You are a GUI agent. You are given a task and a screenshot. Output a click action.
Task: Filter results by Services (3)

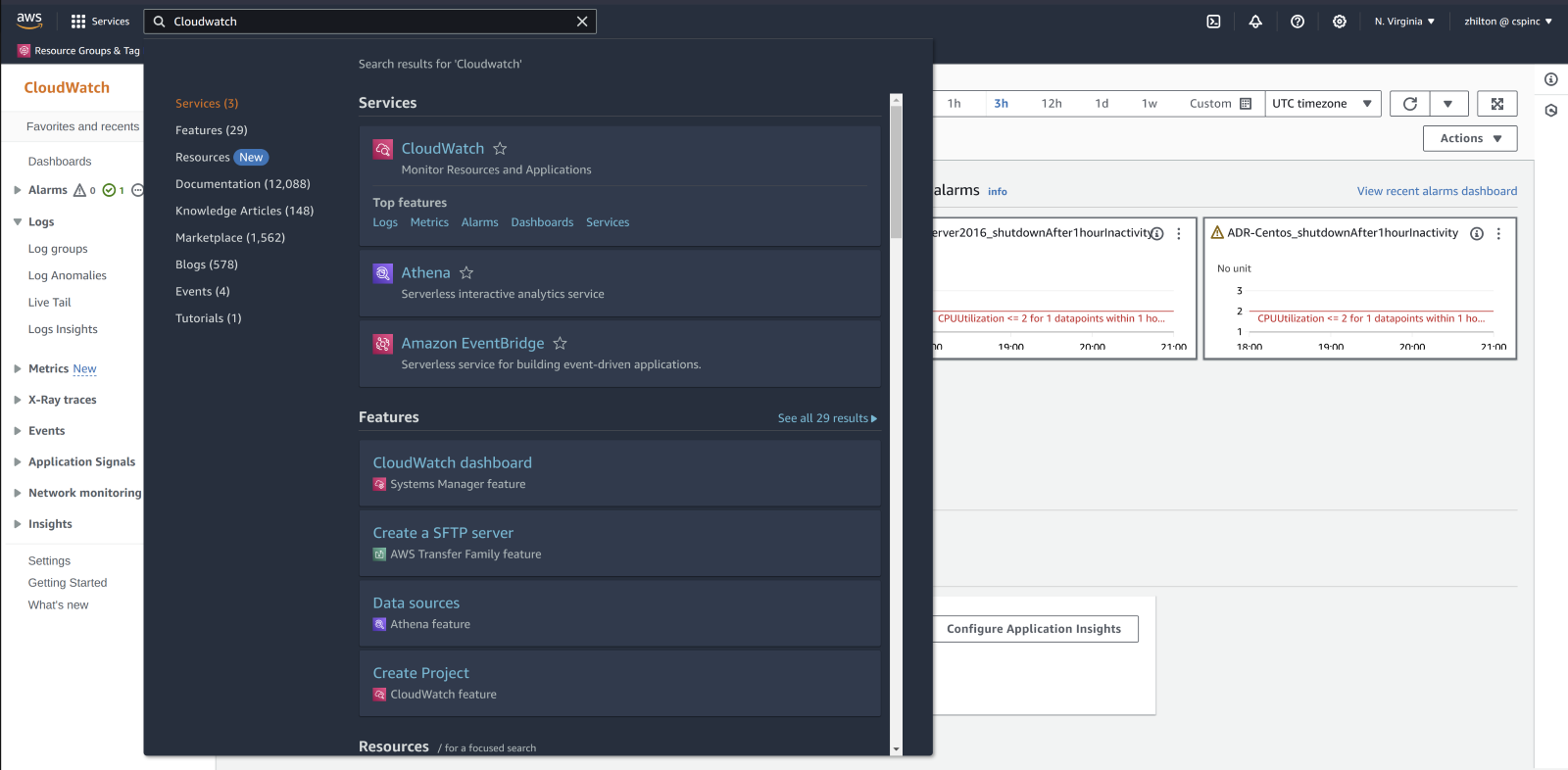click(207, 103)
